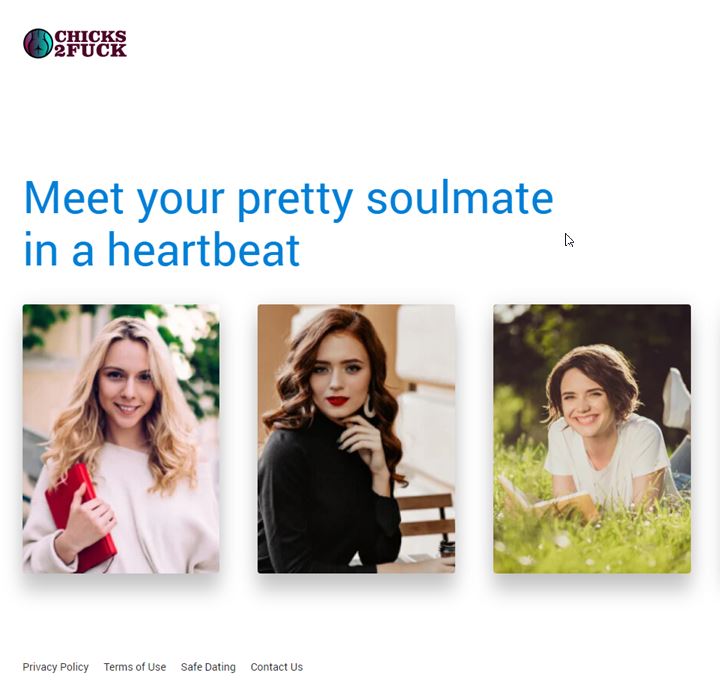Click the word 'soulmate' in the heading
The height and width of the screenshot is (684, 720).
pyautogui.click(x=460, y=199)
